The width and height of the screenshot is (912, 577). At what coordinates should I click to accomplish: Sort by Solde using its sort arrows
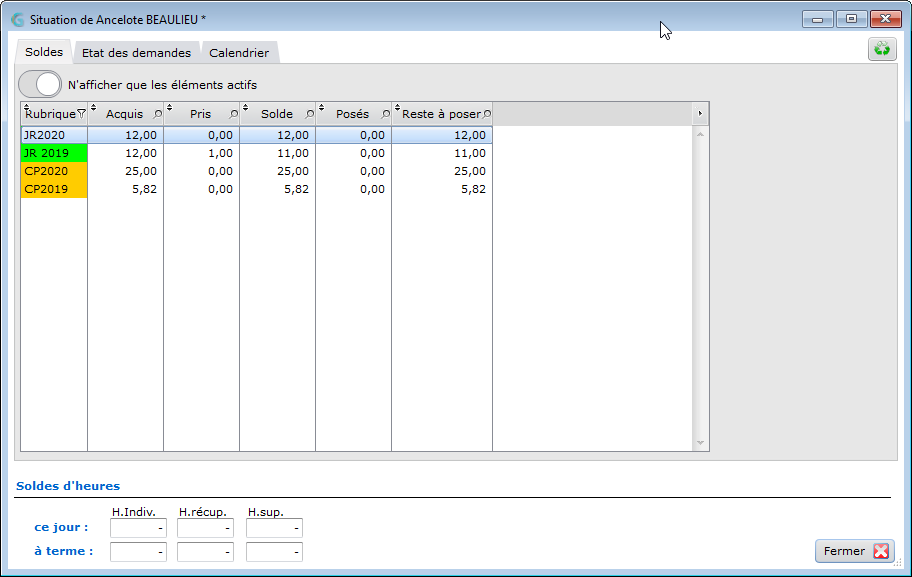click(x=245, y=107)
